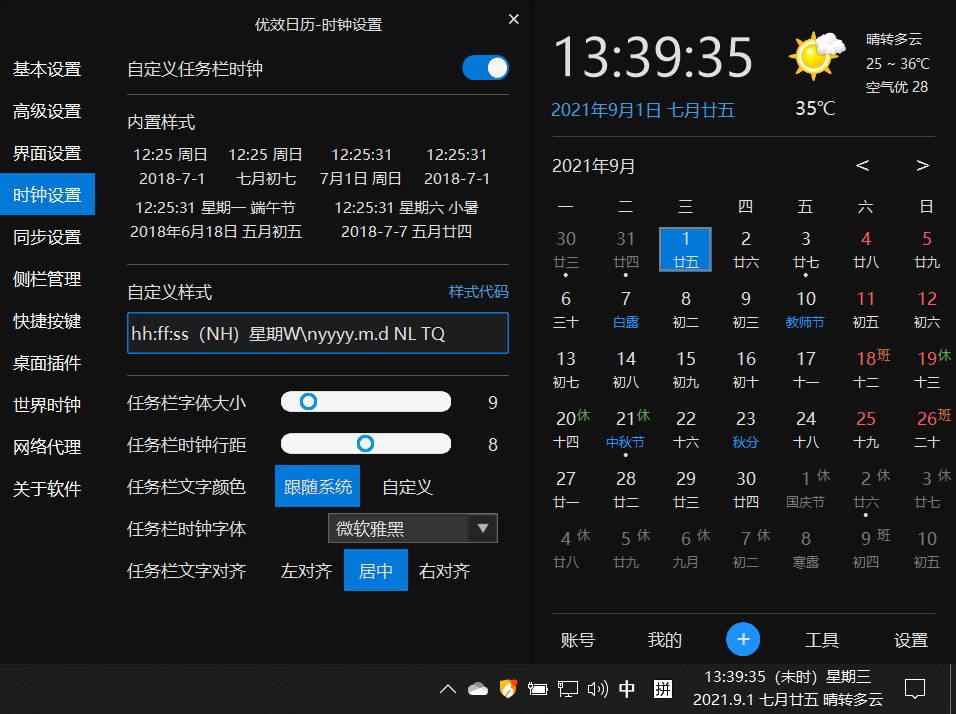Select 右对齐 text alignment

[x=444, y=571]
